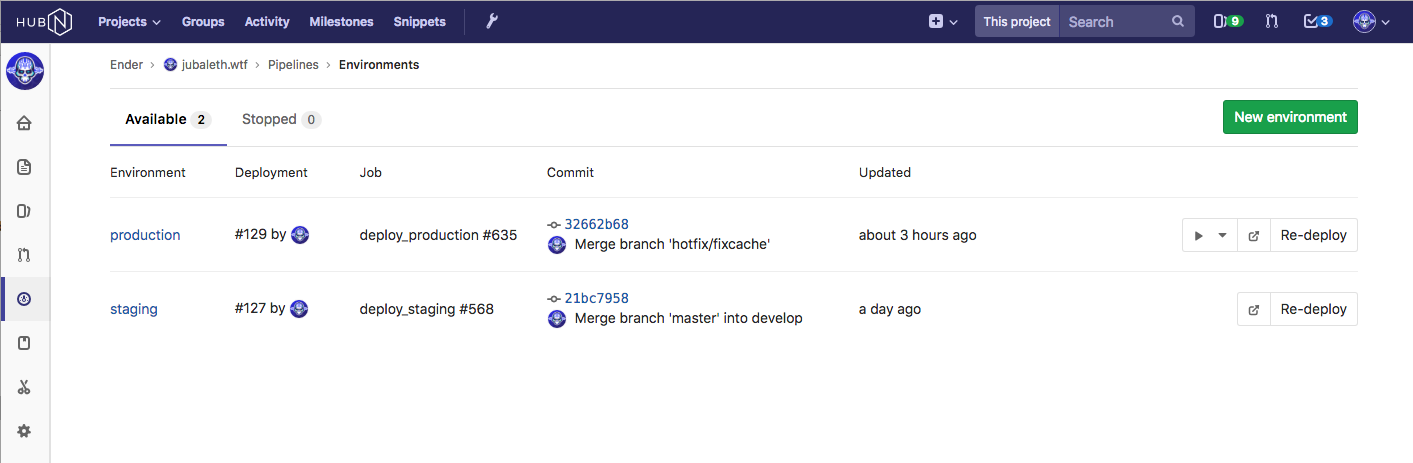The height and width of the screenshot is (463, 1413).
Task: Re-deploy the staging environment
Action: pos(1314,310)
